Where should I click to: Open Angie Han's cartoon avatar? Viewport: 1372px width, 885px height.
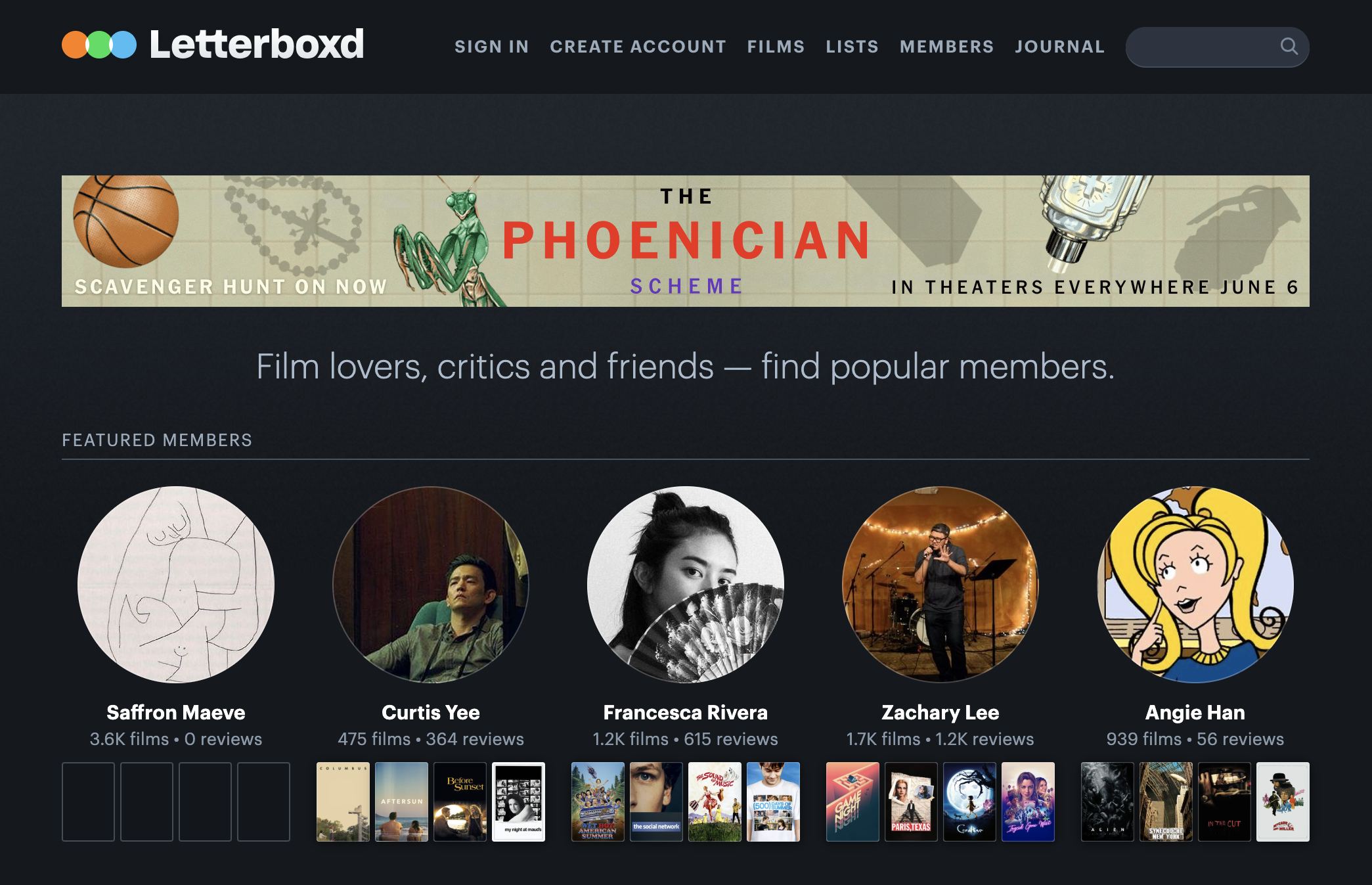coord(1195,585)
